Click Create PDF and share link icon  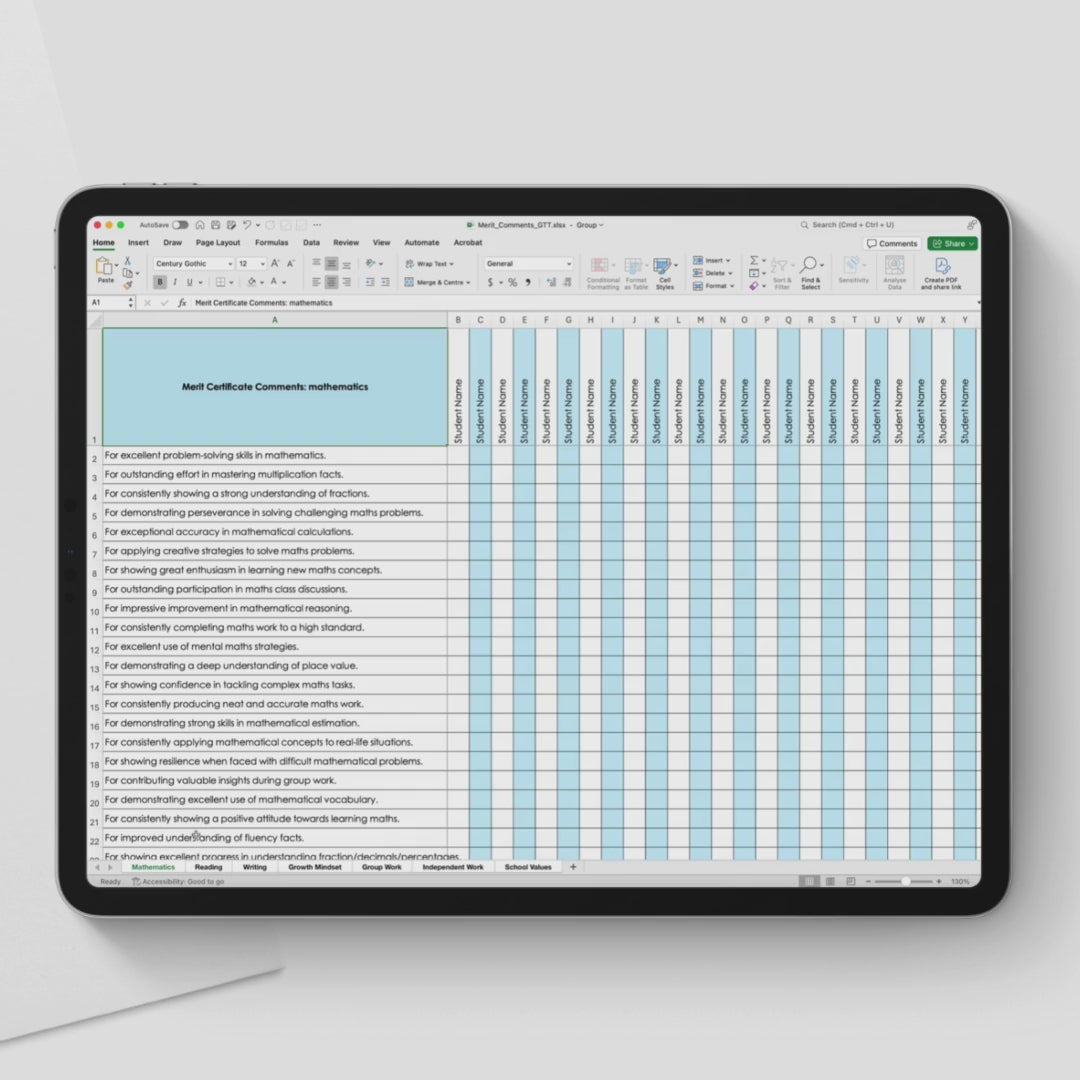coord(941,266)
